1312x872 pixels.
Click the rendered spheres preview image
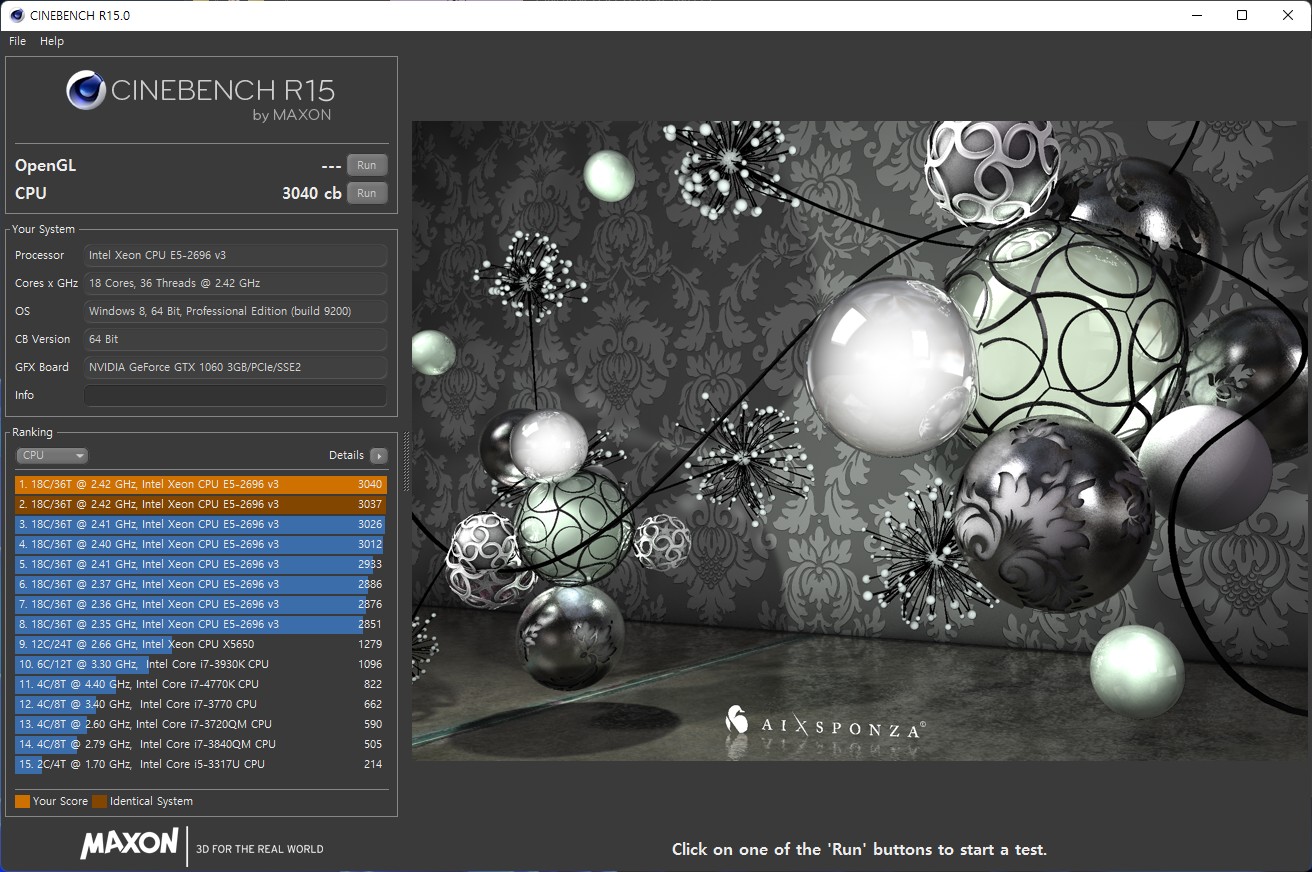[x=859, y=441]
